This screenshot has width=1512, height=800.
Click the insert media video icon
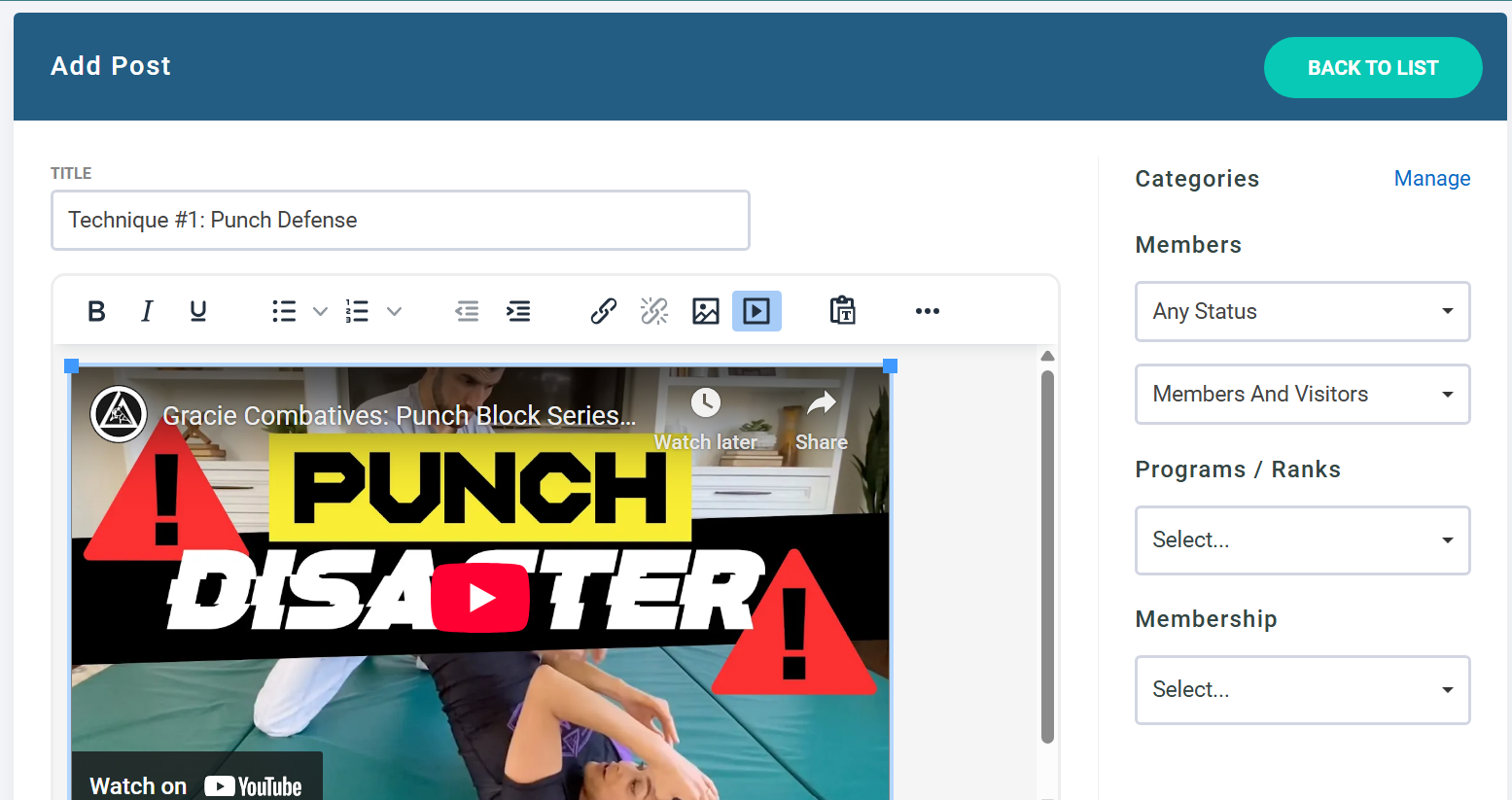click(756, 311)
